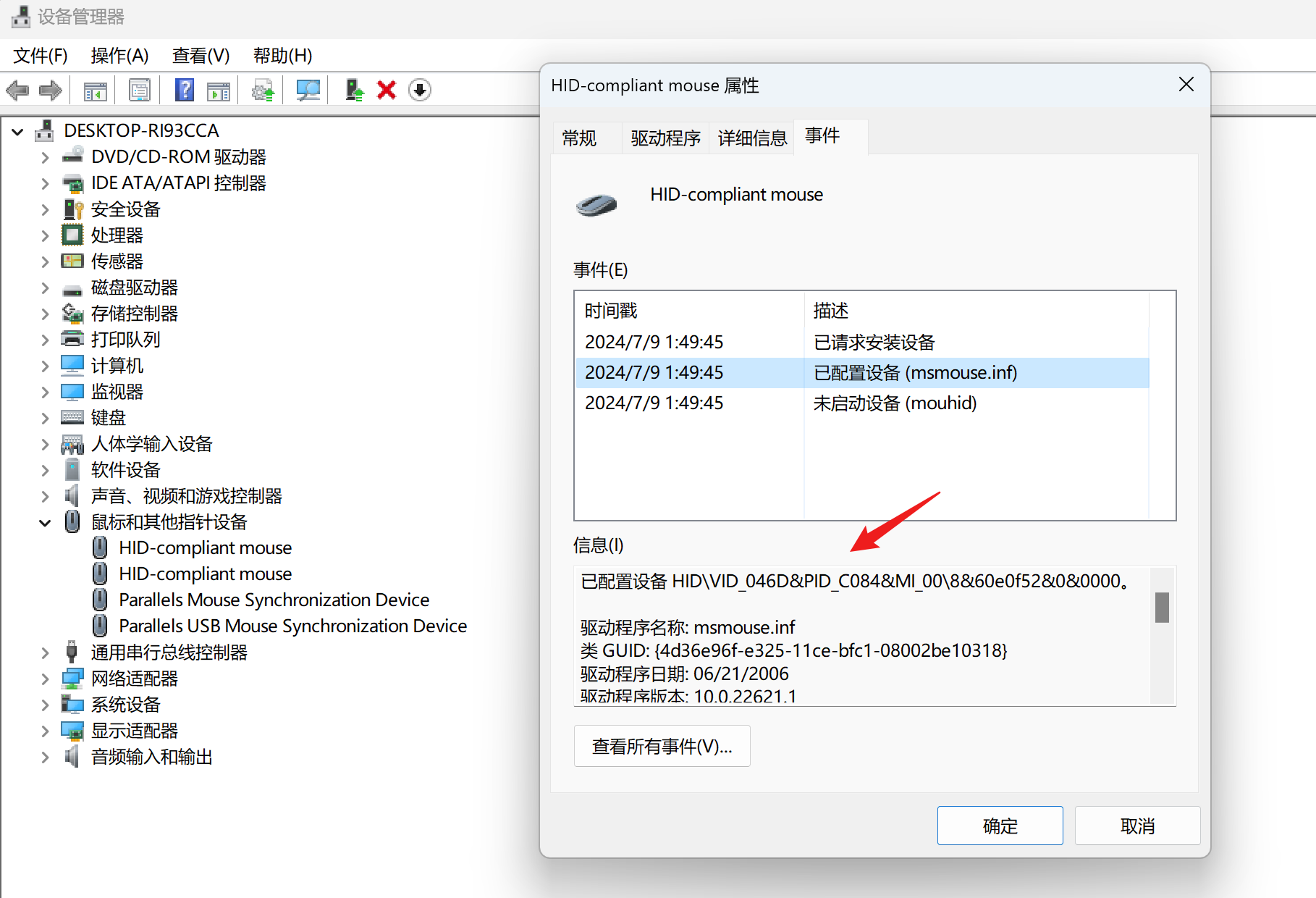Click the 查看所有事件(V)... button
The width and height of the screenshot is (1316, 898).
[662, 746]
